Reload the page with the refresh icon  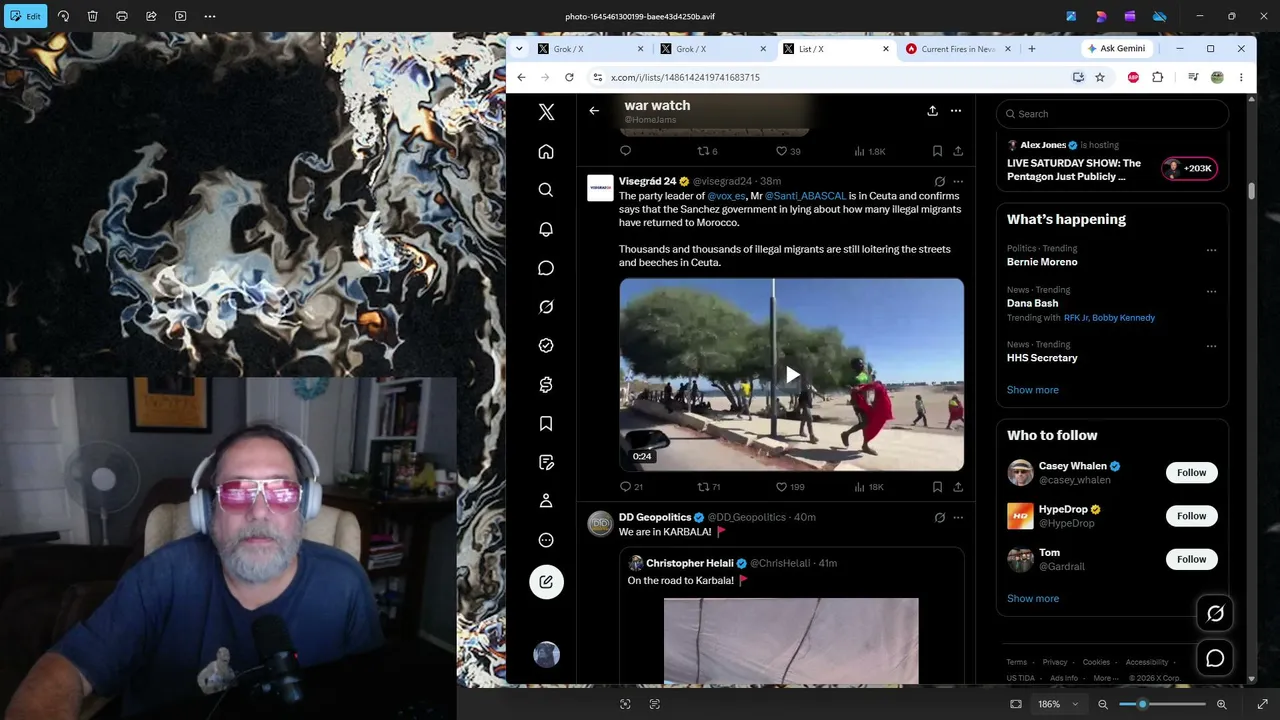tap(569, 77)
